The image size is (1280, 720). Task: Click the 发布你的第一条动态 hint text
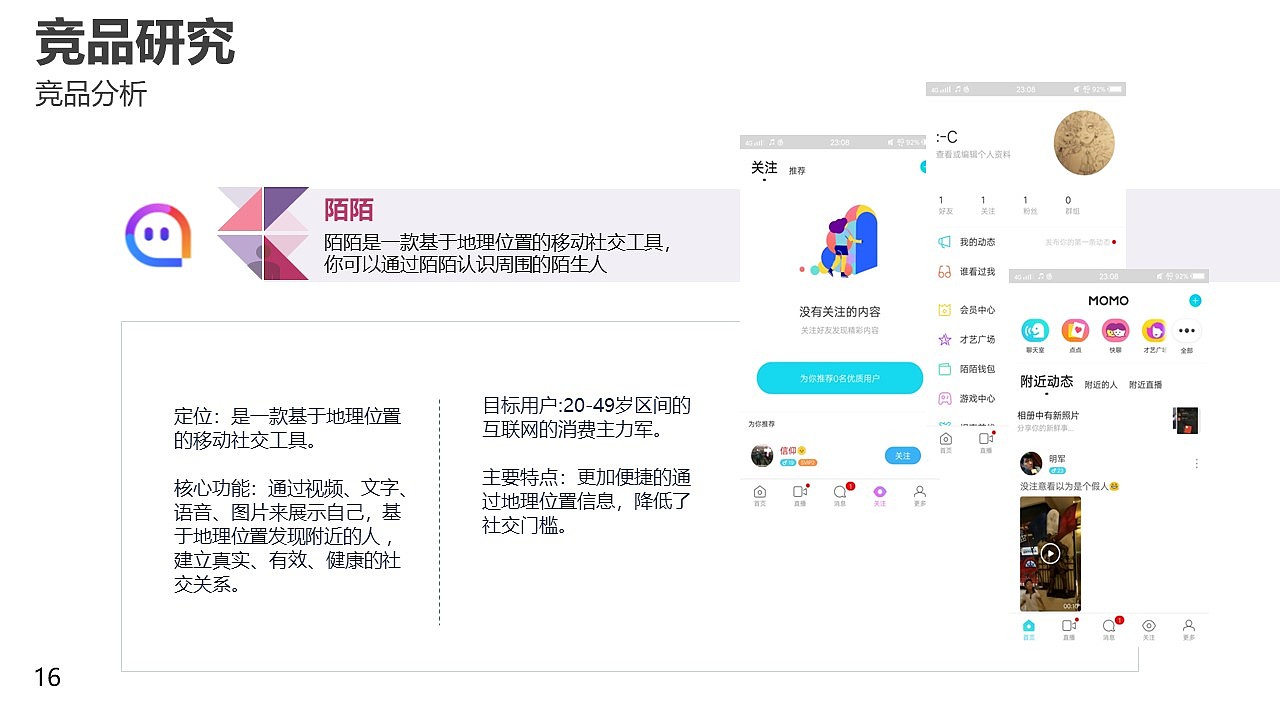tap(1077, 242)
